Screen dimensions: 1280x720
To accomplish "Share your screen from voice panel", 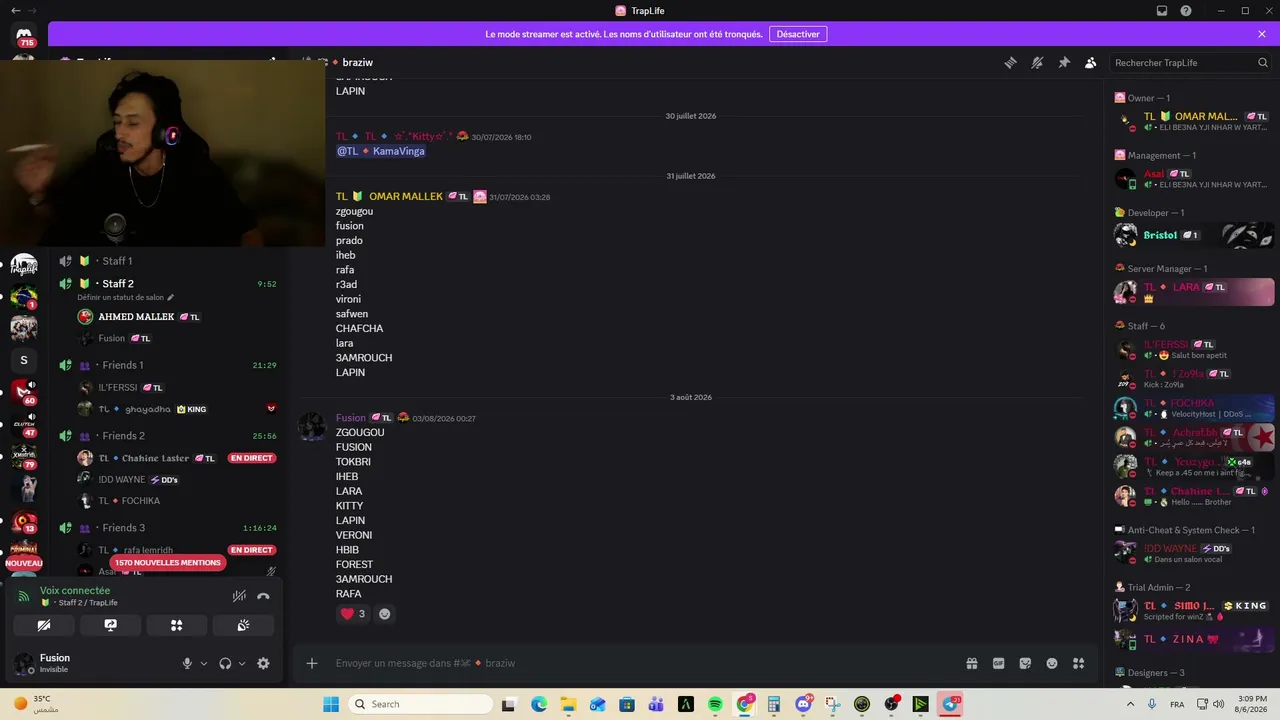I will pyautogui.click(x=110, y=625).
